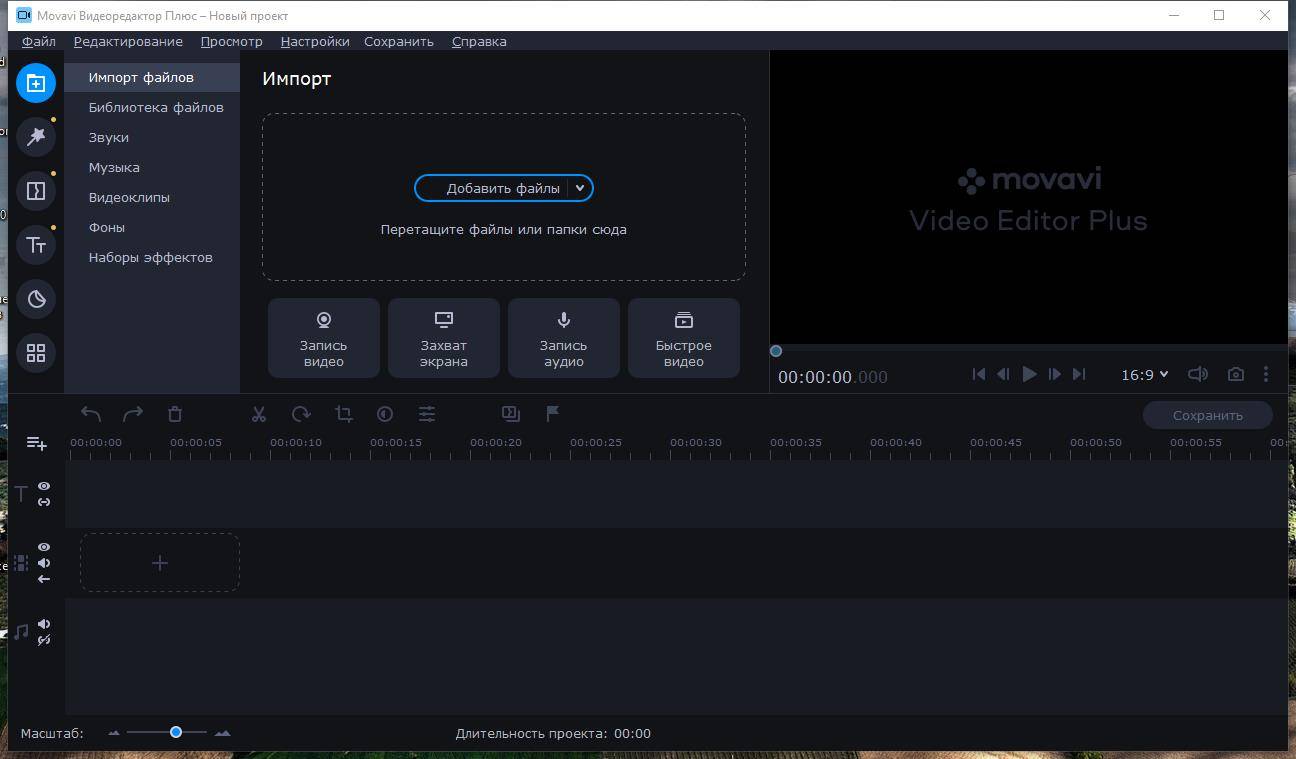Toggle audio track link icon
This screenshot has width=1296, height=759.
tap(44, 640)
